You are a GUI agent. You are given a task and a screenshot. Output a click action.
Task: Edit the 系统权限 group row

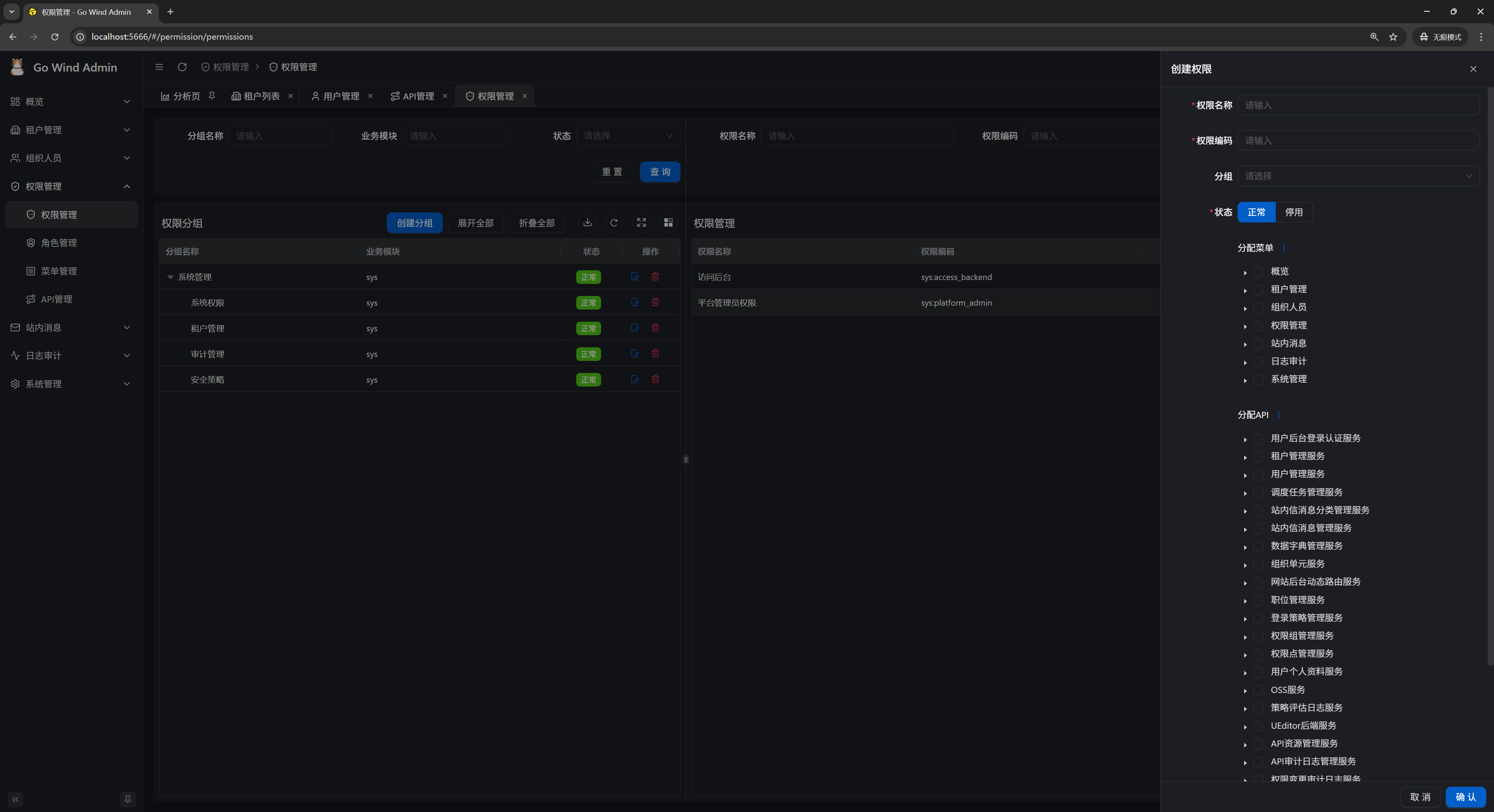[635, 302]
